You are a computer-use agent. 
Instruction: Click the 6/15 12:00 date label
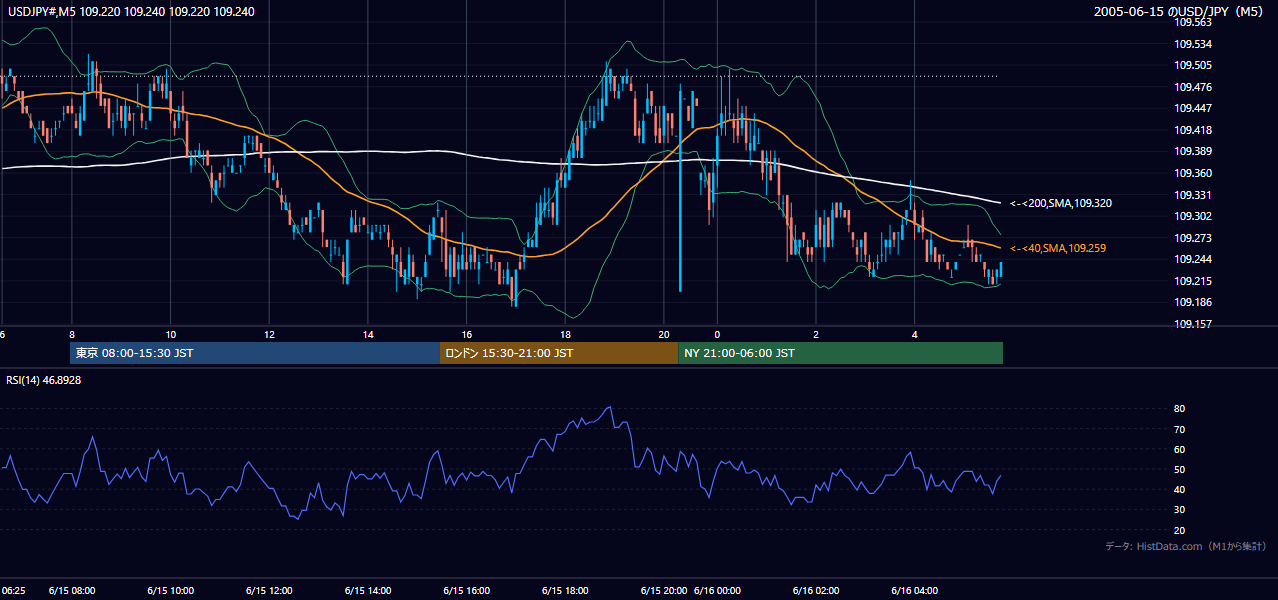tap(270, 591)
